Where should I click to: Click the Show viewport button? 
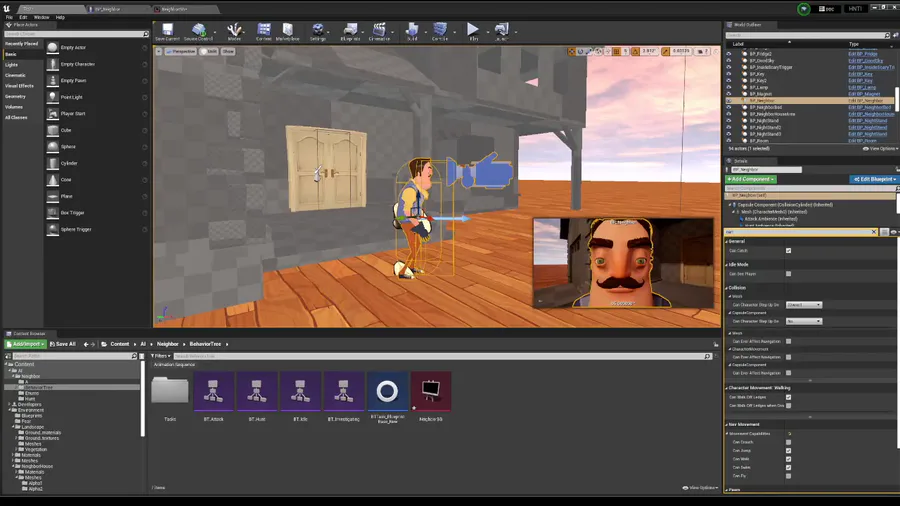coord(228,52)
